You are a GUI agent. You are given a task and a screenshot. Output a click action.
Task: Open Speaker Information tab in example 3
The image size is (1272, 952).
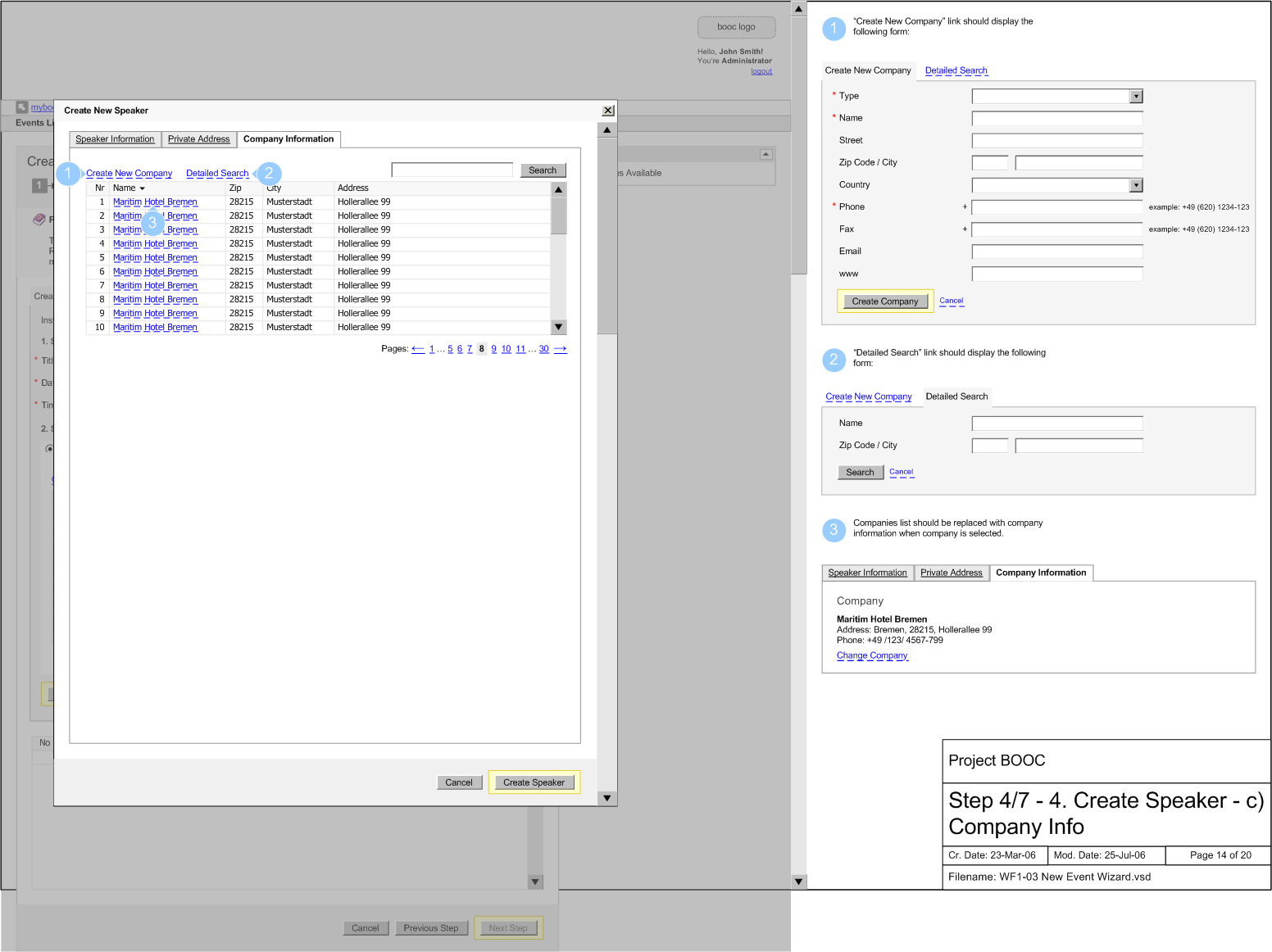(868, 573)
